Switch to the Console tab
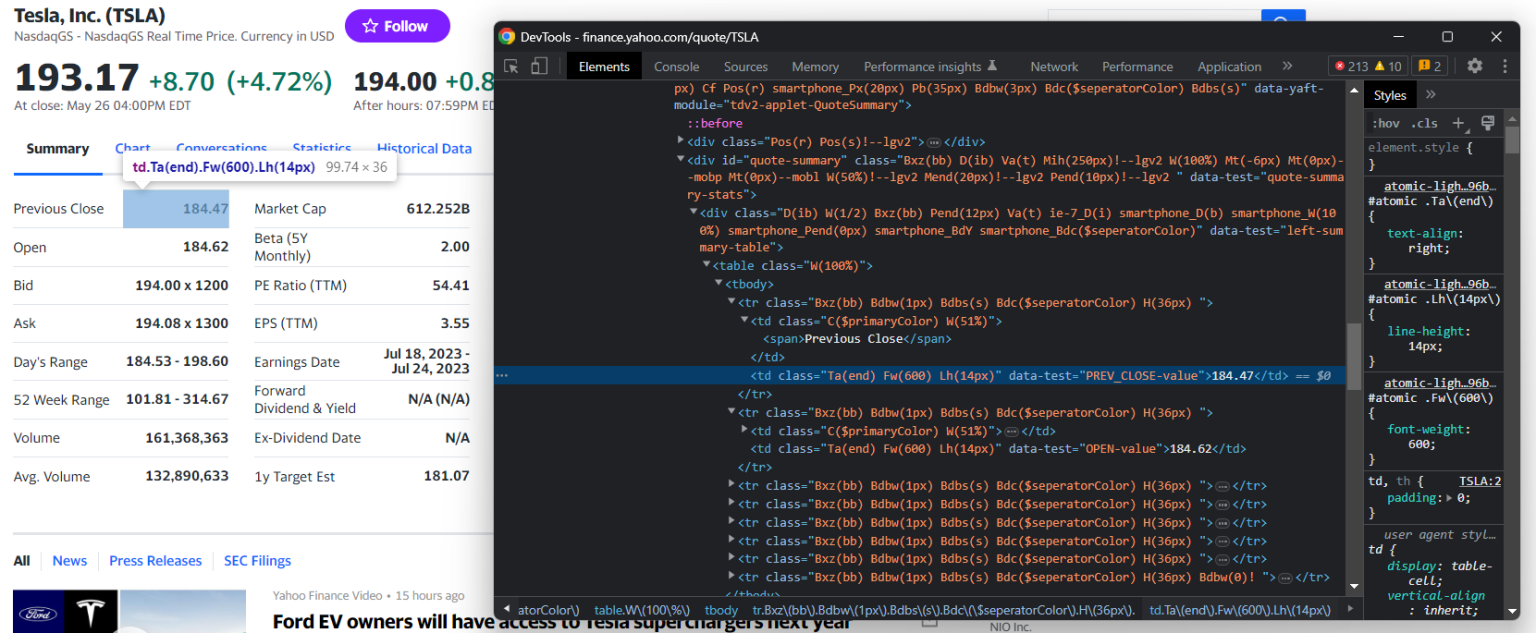Screen dimensions: 1536x633 coord(676,66)
